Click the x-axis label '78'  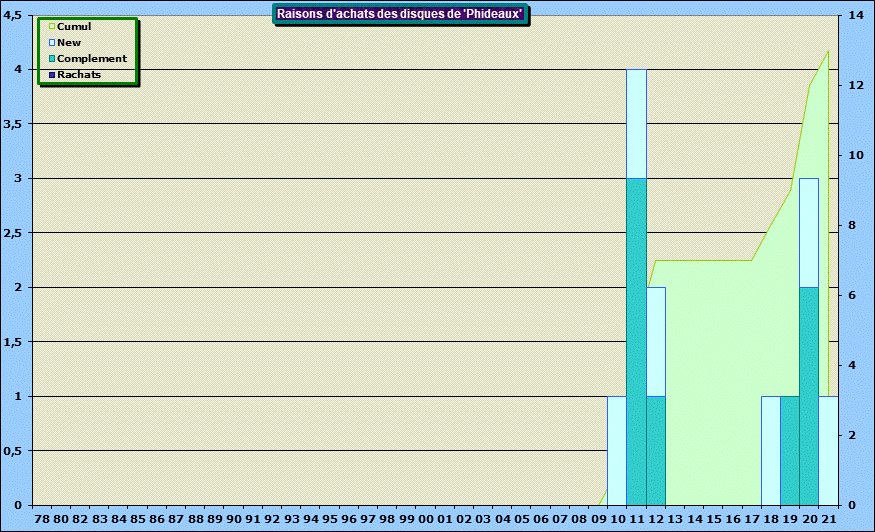pyautogui.click(x=41, y=520)
